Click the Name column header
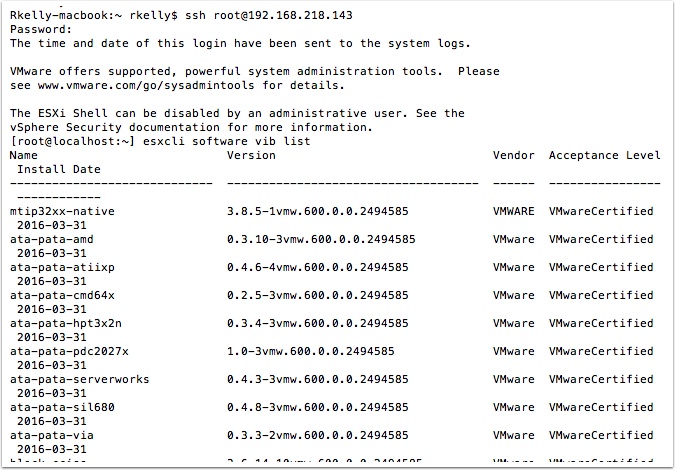 point(24,155)
